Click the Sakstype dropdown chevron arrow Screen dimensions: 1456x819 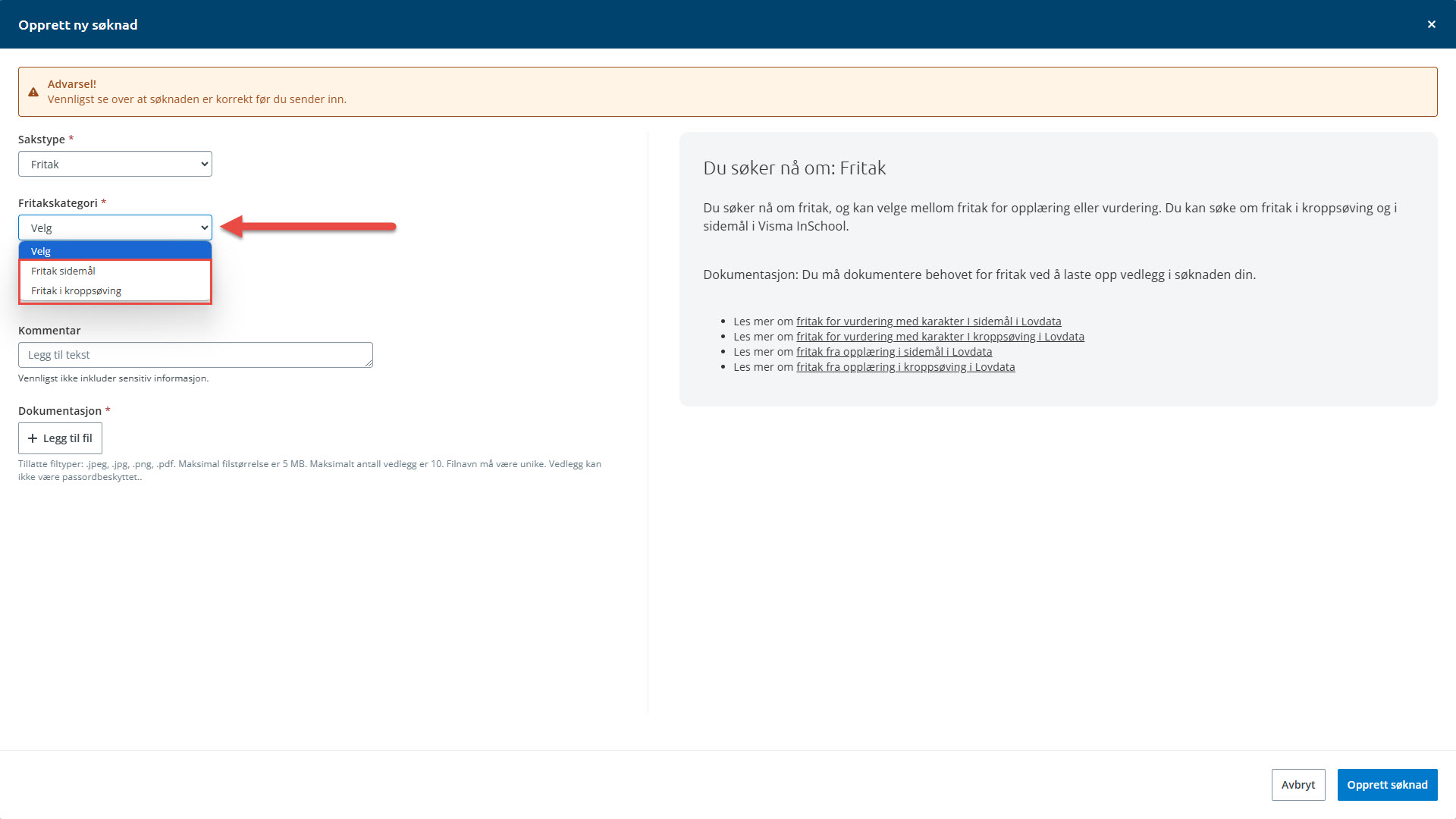coord(204,164)
